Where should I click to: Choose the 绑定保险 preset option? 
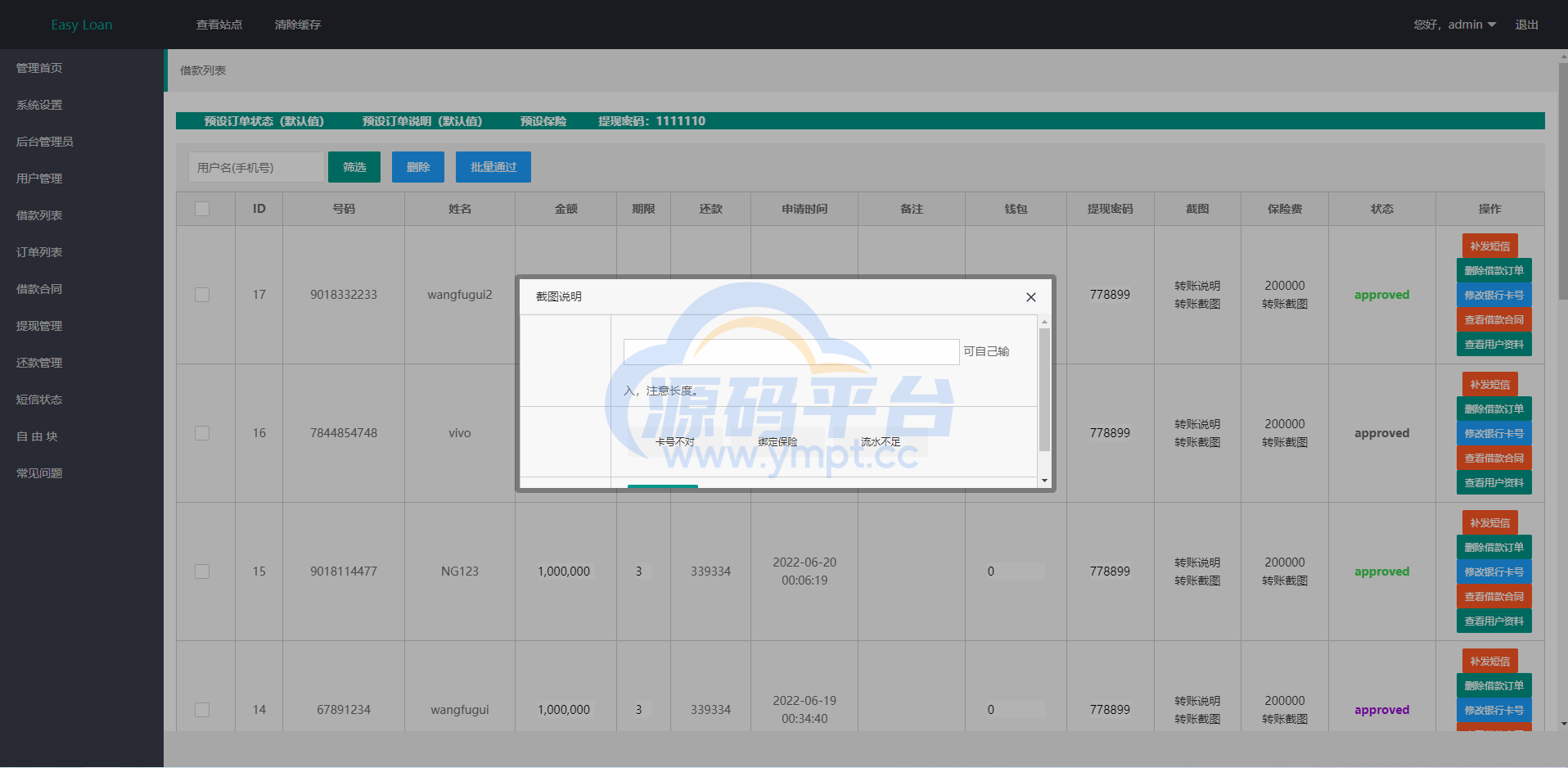[777, 442]
